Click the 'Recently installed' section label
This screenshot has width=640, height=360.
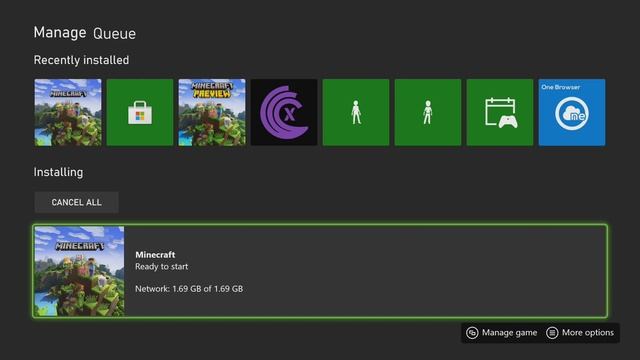point(81,60)
